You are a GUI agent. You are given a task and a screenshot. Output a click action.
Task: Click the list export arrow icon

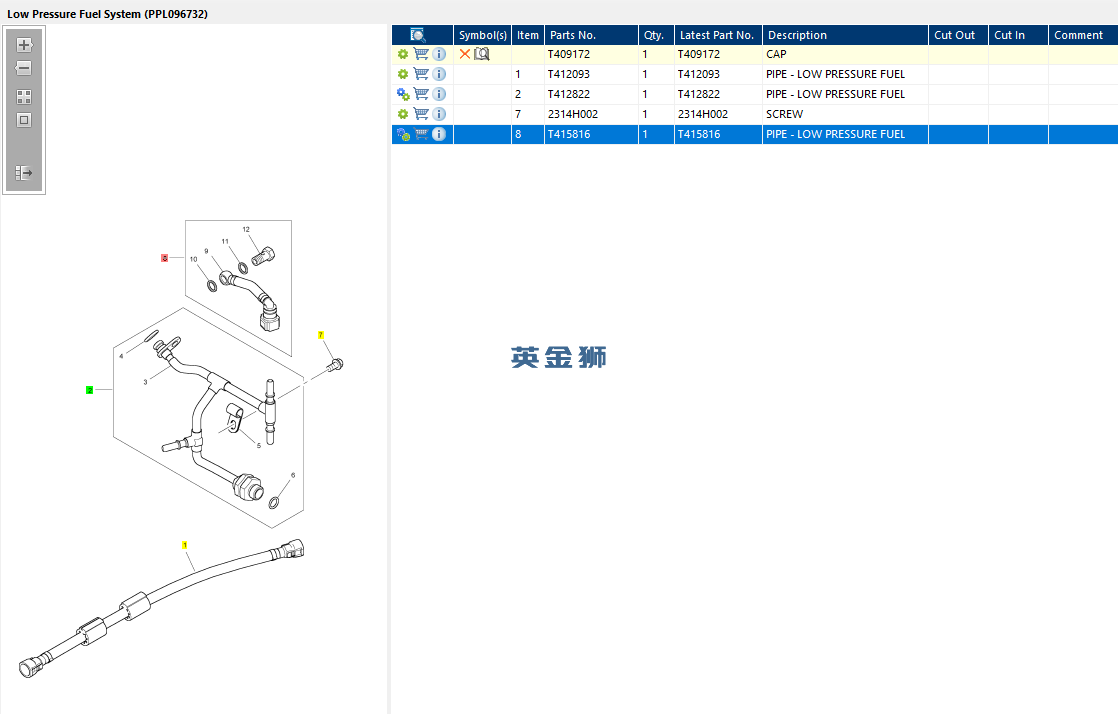(x=24, y=173)
